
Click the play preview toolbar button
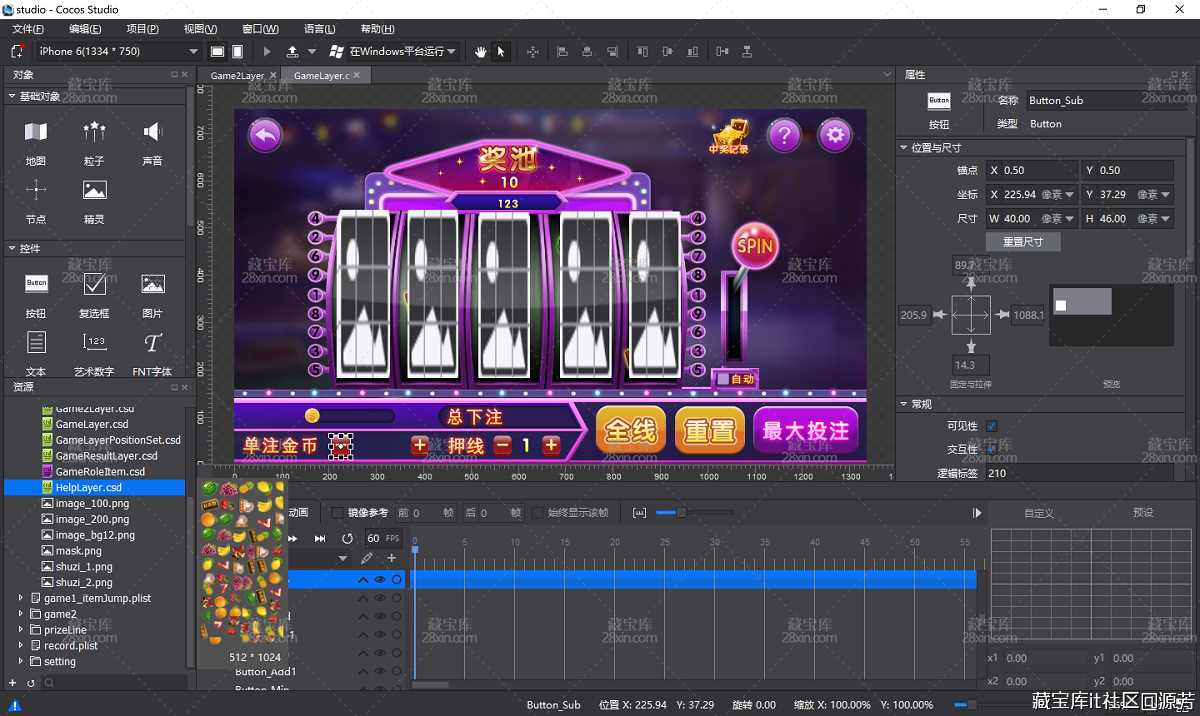pos(267,51)
